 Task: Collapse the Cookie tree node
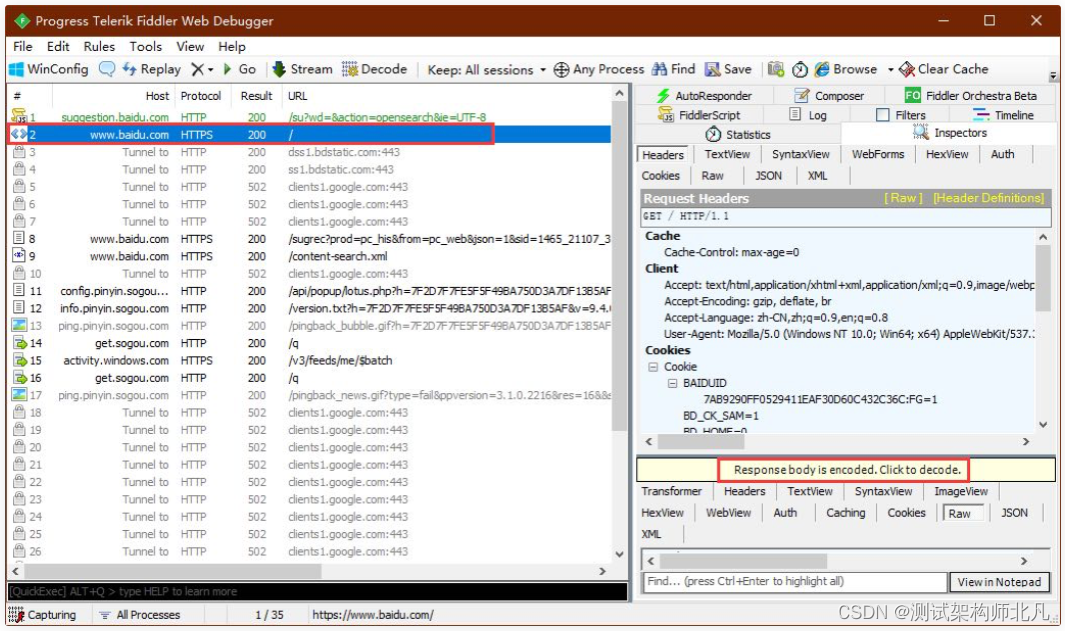(653, 367)
